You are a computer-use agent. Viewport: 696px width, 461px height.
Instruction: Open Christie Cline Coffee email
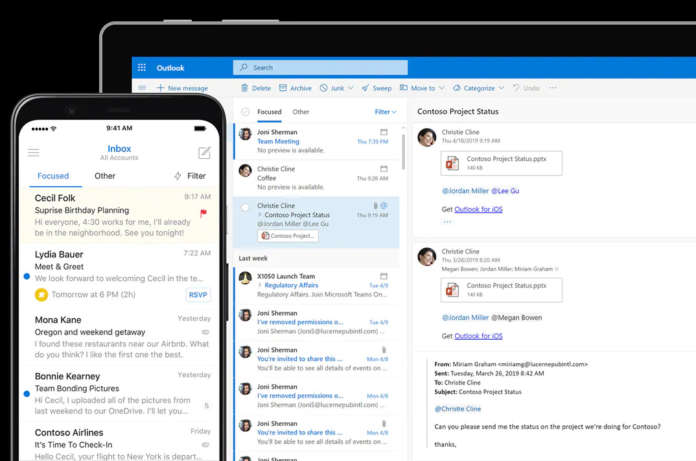pos(316,178)
